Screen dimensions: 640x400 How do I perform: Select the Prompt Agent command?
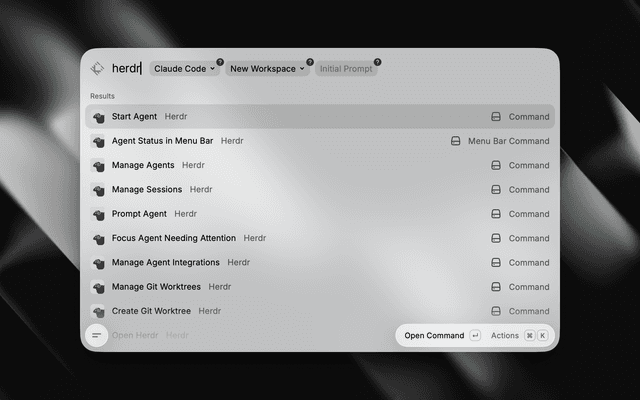[x=320, y=214]
